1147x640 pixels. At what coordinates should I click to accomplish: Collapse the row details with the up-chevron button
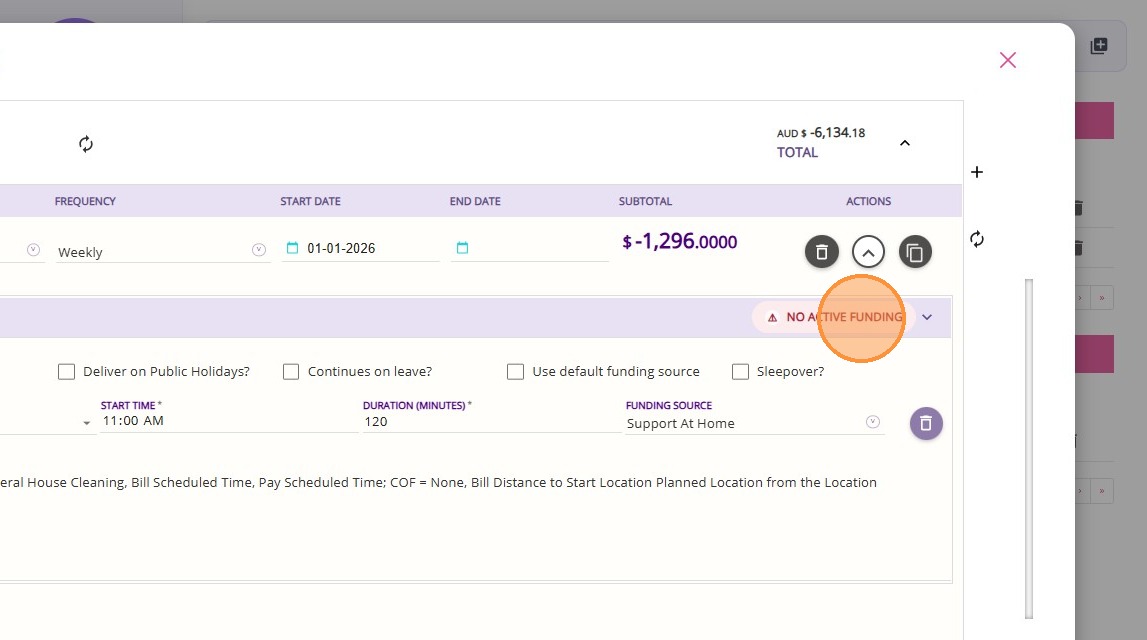click(x=868, y=252)
